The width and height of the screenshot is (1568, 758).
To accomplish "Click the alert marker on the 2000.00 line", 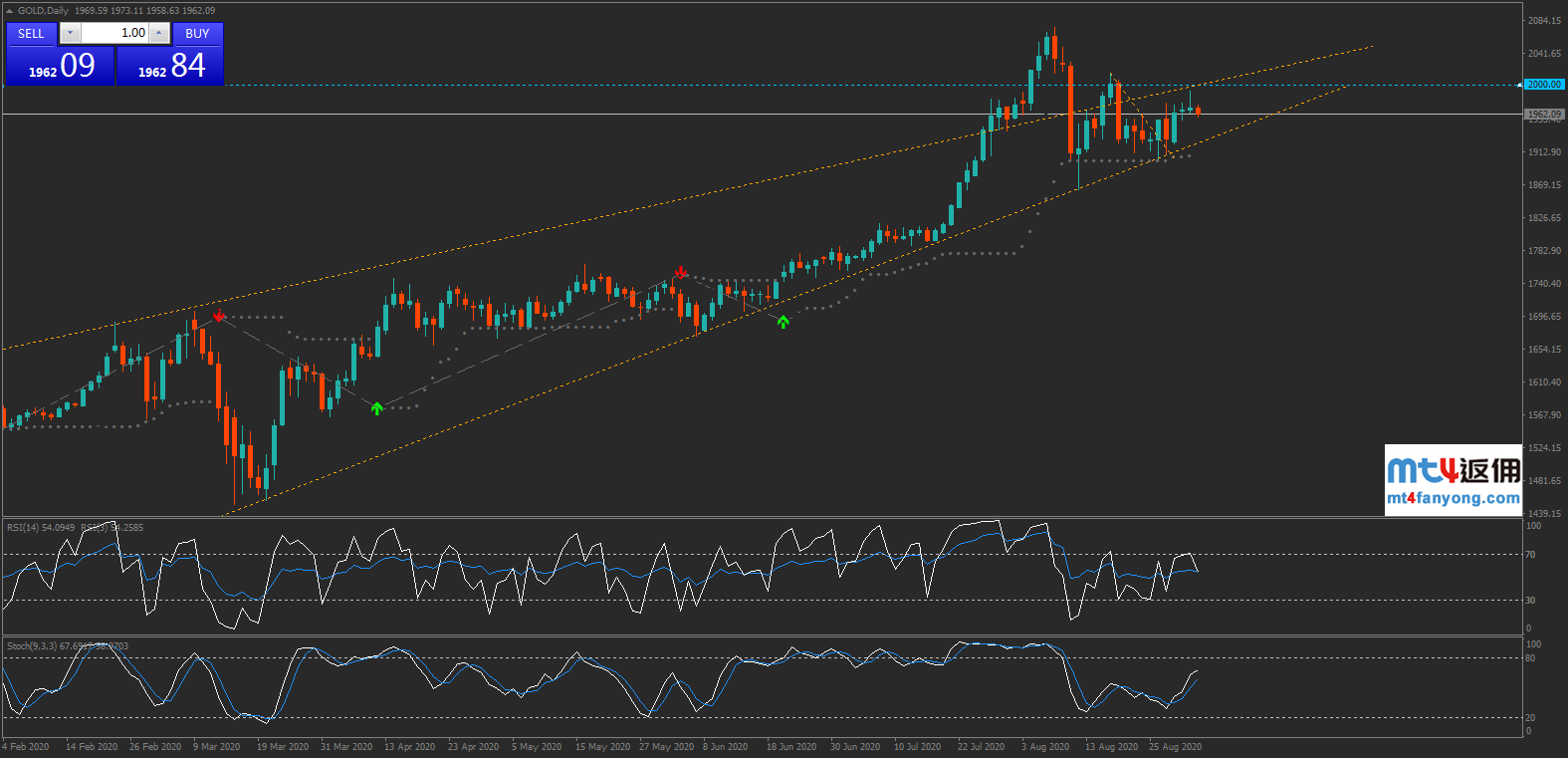I will click(x=1519, y=85).
